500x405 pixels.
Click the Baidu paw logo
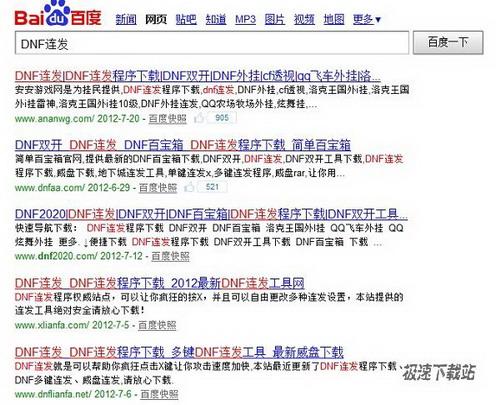pos(58,13)
